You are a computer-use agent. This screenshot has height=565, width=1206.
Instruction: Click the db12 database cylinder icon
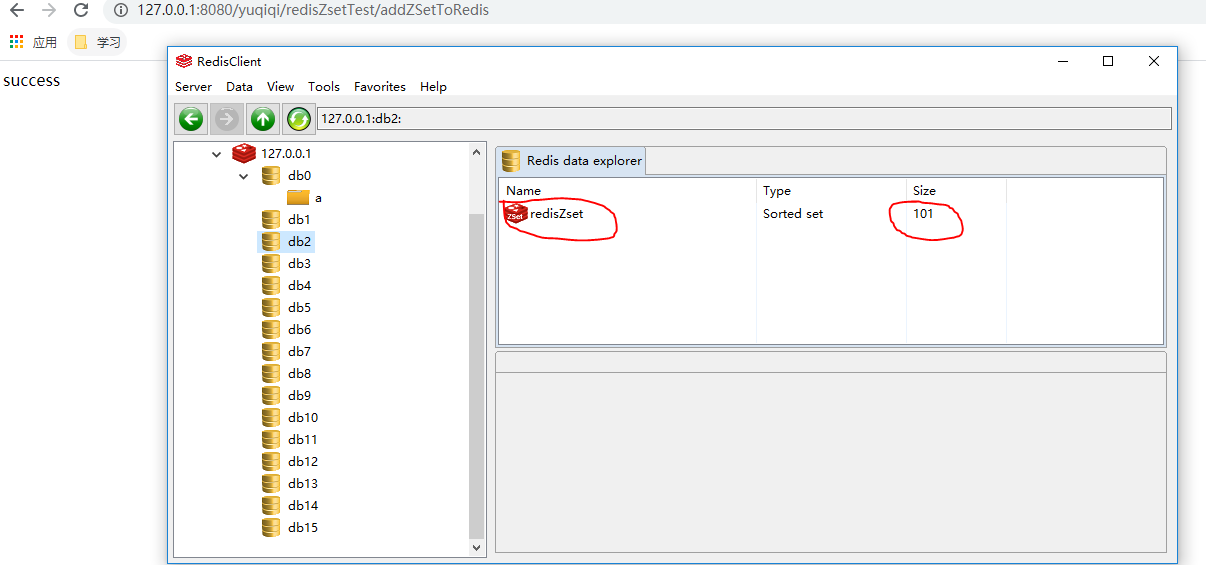[271, 461]
